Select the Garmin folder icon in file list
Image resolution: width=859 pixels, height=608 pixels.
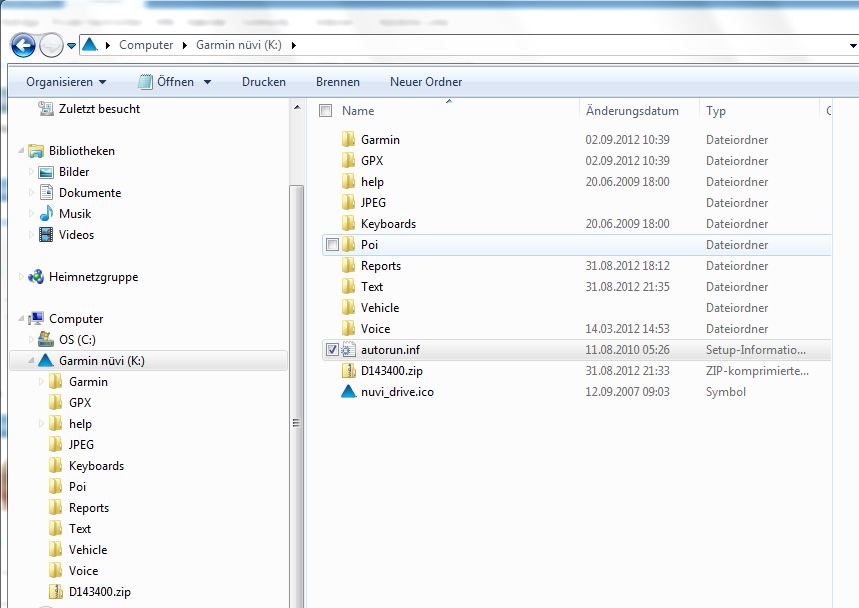click(x=348, y=139)
